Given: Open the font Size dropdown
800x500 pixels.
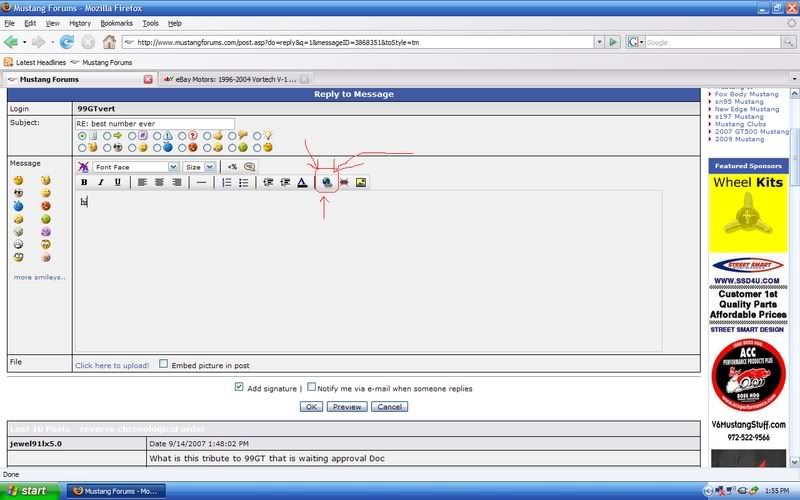Looking at the screenshot, I should click(210, 167).
